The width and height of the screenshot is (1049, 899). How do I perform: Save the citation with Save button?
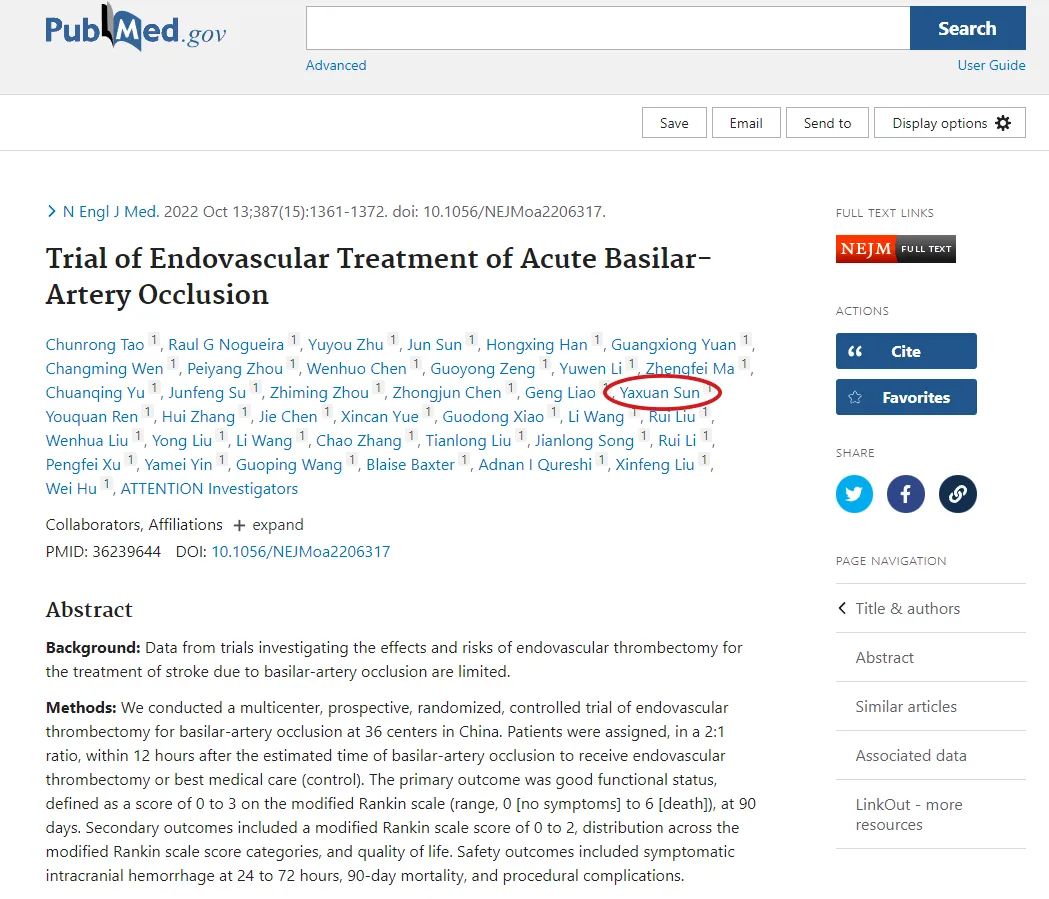[x=674, y=123]
